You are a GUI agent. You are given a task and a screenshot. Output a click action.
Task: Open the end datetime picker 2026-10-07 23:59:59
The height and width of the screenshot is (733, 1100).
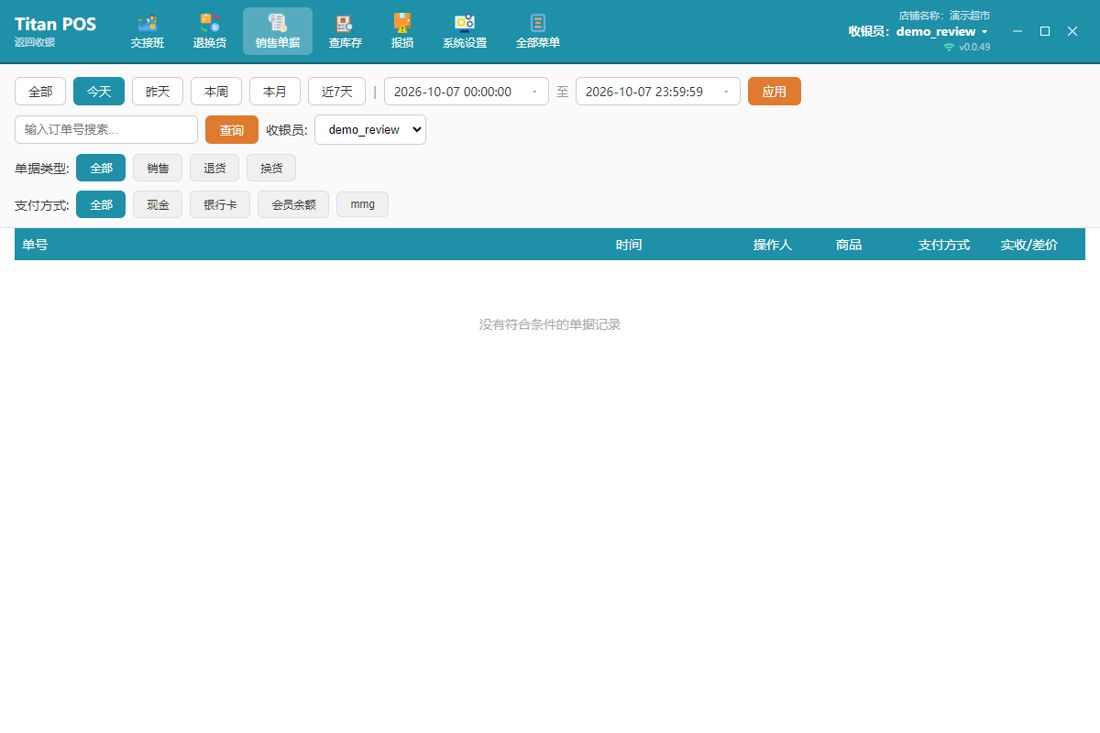tap(658, 91)
